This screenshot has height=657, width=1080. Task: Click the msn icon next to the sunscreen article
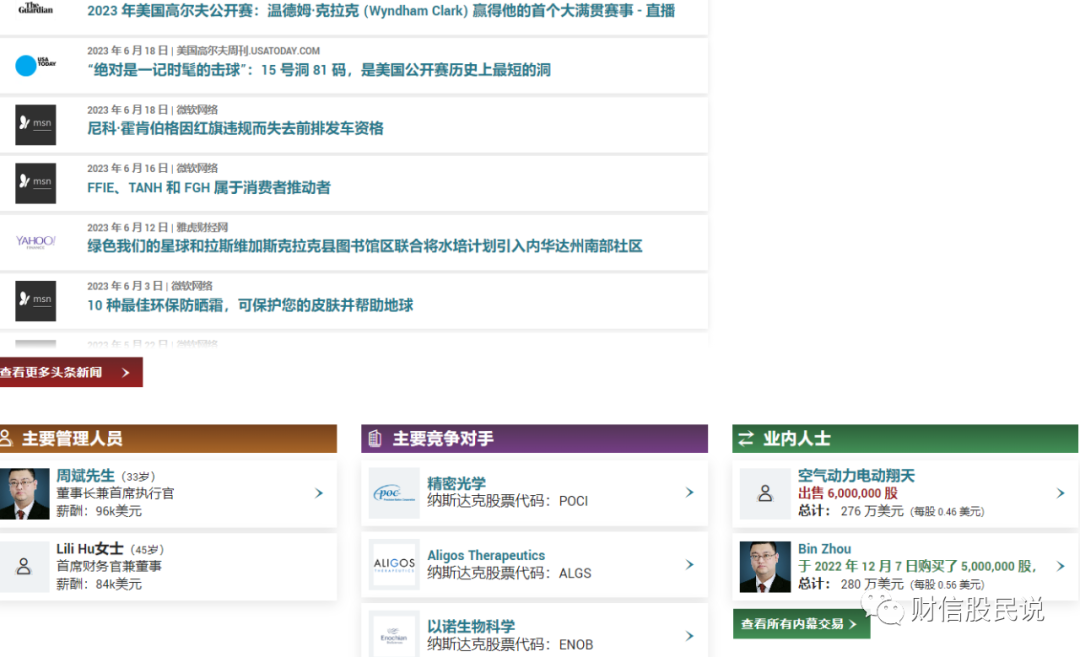click(35, 300)
